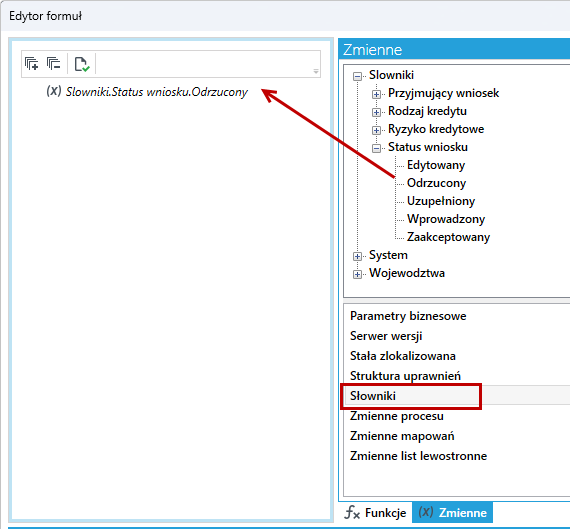Screen dimensions: 570x529
Task: Choose Parametry biznesowe in the list
Action: (x=408, y=316)
